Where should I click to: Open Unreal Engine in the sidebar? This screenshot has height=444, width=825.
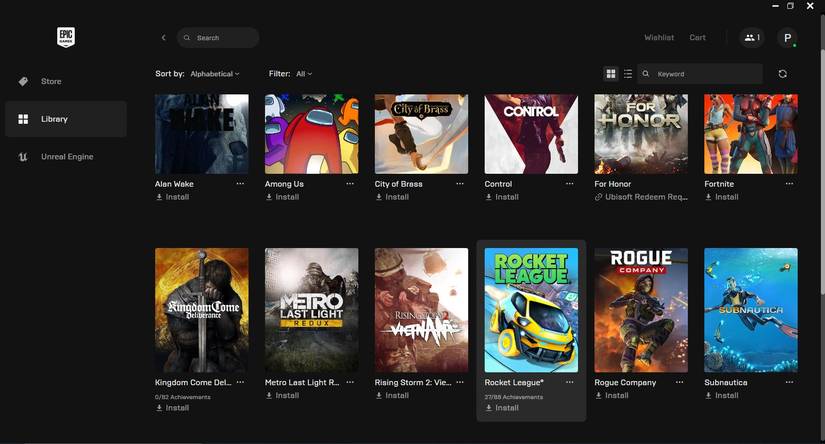[x=66, y=157]
